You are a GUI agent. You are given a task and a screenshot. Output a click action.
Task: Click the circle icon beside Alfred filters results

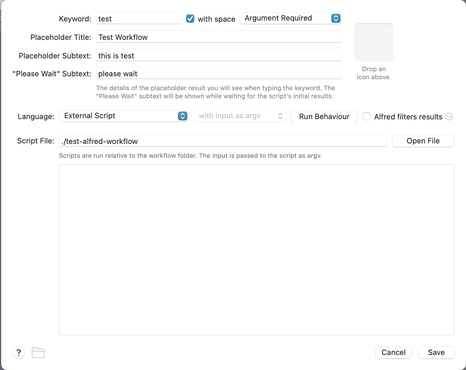(449, 117)
